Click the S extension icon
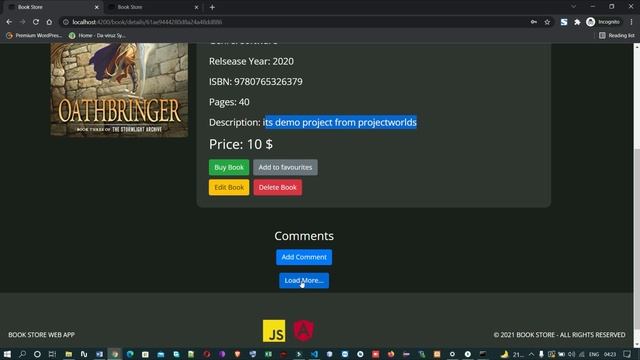640x360 pixels. [x=564, y=22]
